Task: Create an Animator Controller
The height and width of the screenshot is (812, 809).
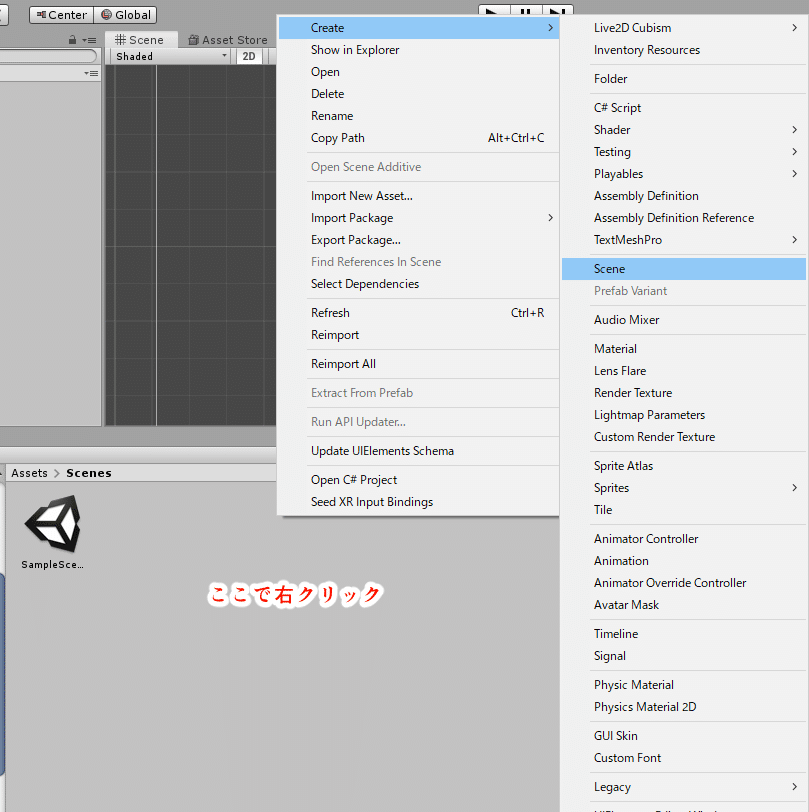Action: click(x=684, y=539)
